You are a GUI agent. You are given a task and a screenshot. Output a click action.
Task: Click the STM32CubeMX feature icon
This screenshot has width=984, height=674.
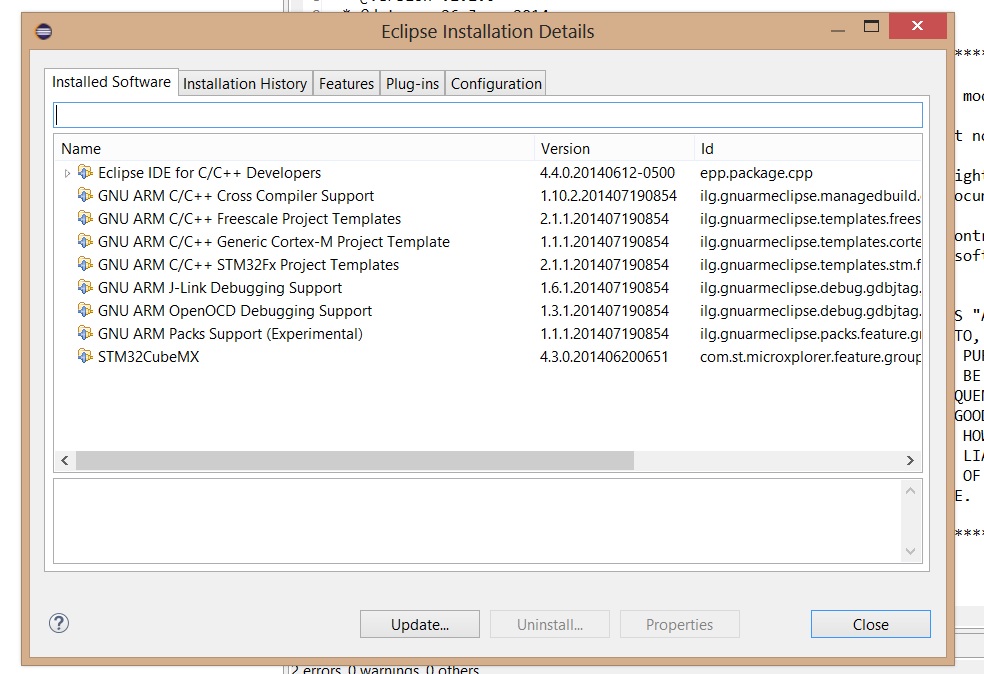[85, 356]
